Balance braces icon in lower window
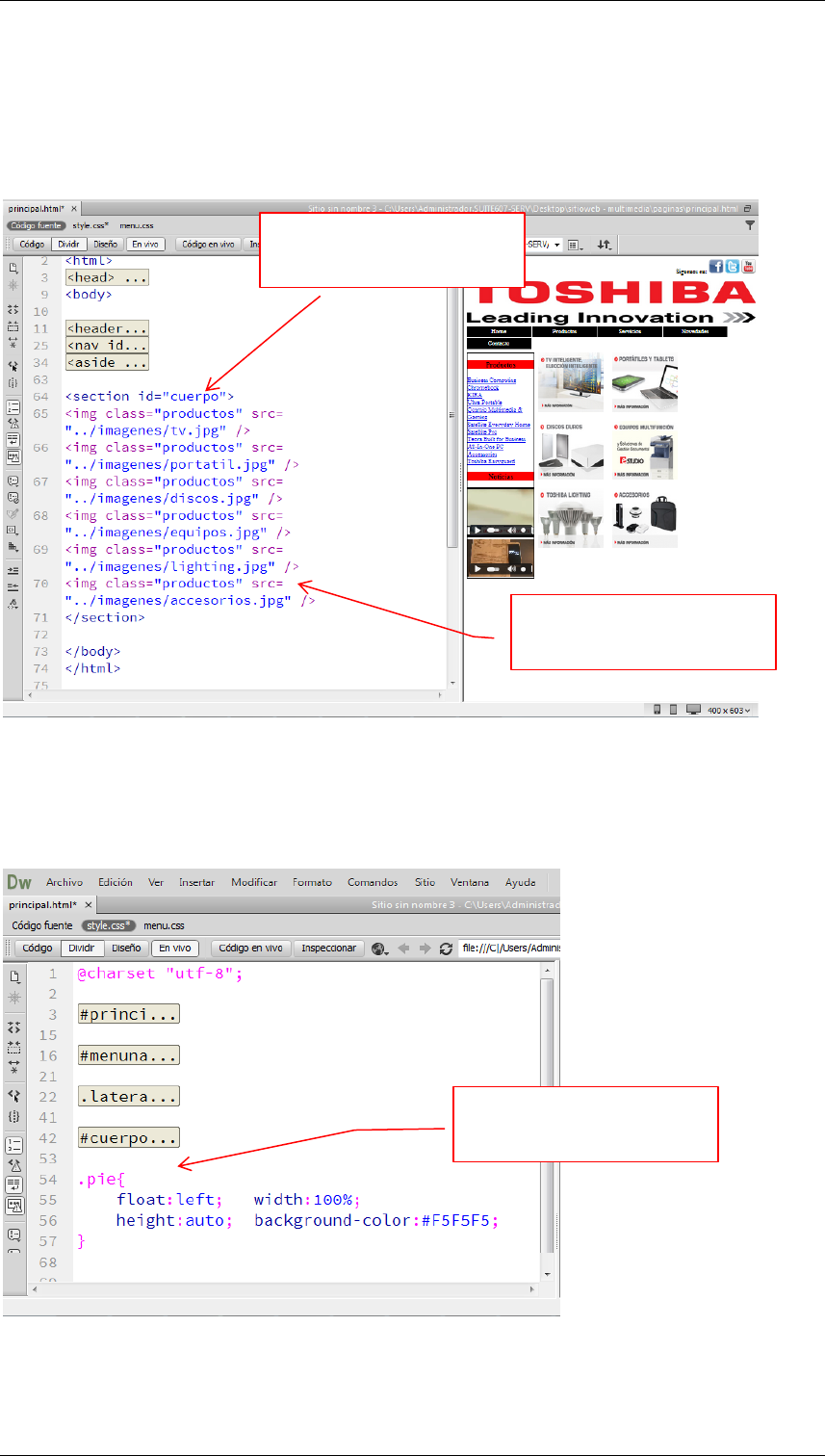 (14, 1117)
